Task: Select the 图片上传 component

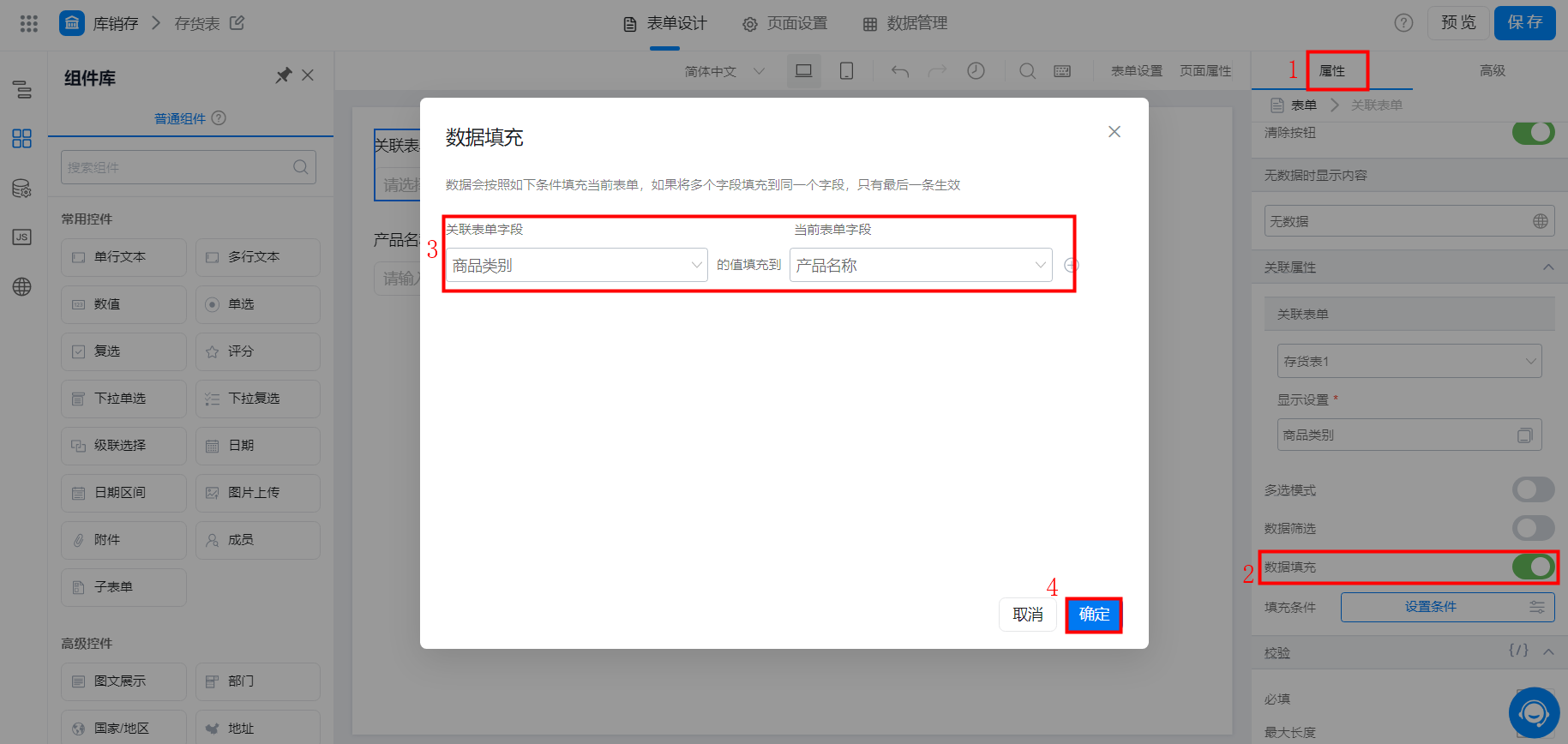Action: [x=258, y=493]
